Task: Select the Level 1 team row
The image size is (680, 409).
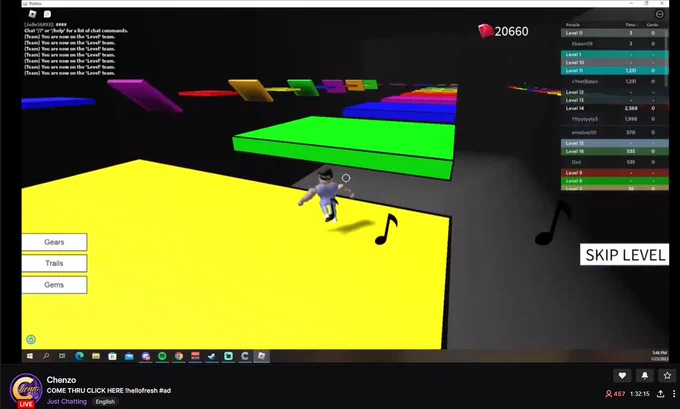Action: 615,55
